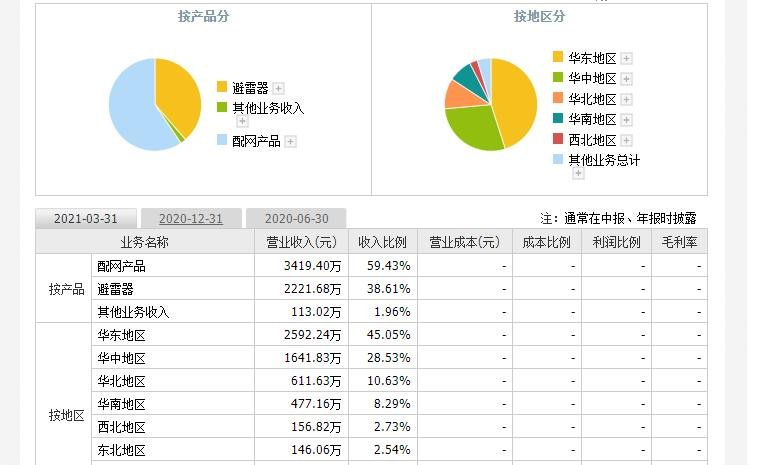Click plus icon beside 华北地区 legend
This screenshot has height=465, width=782.
click(x=626, y=99)
